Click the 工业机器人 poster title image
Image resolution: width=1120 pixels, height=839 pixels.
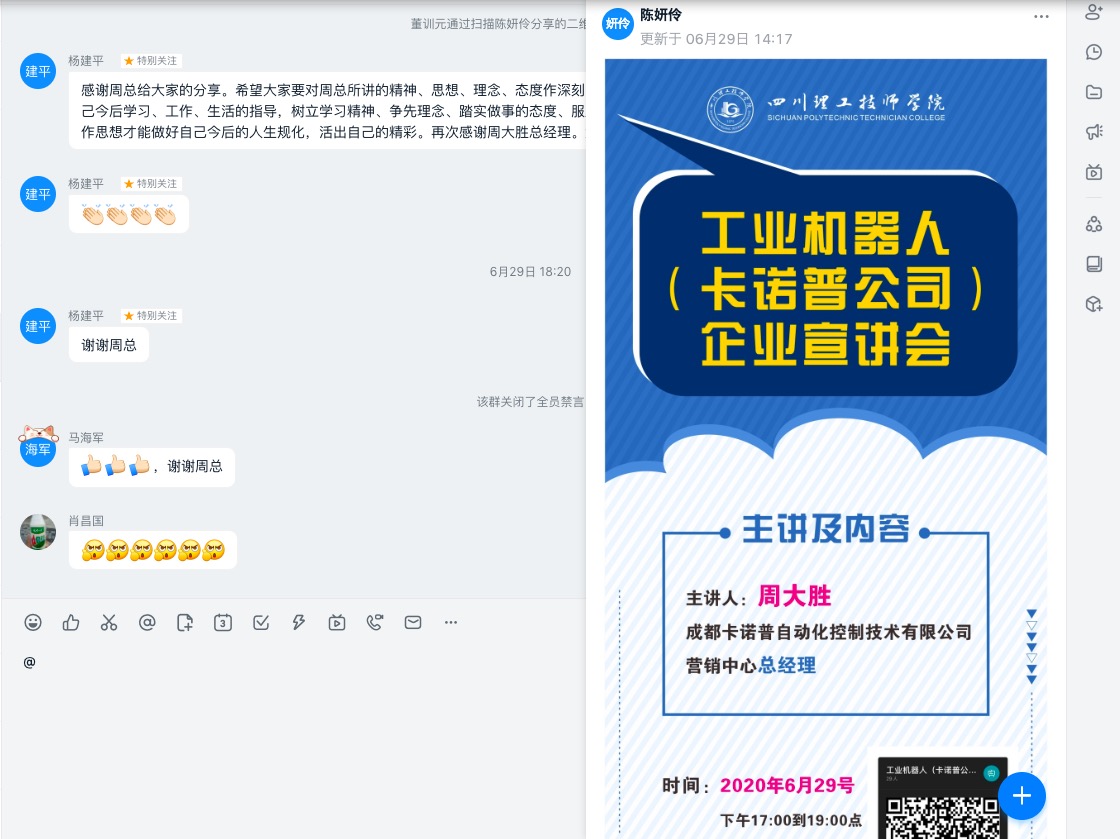826,287
